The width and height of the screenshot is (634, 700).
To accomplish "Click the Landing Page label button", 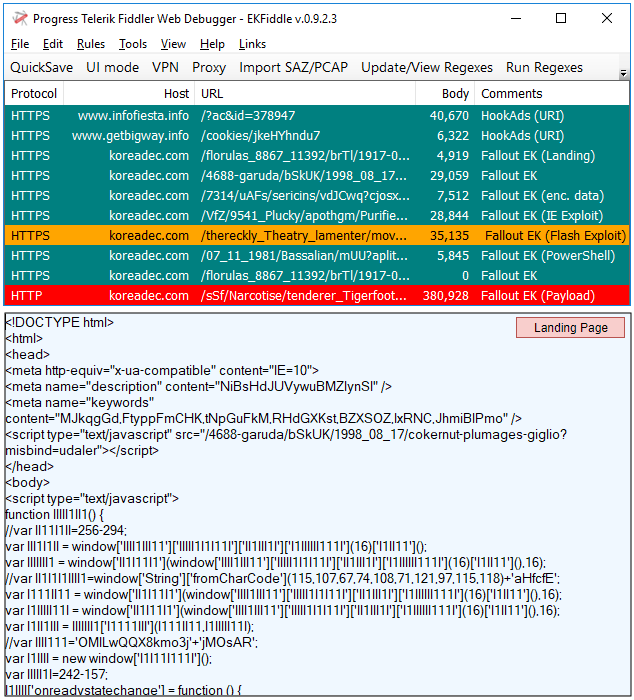I will click(x=570, y=328).
